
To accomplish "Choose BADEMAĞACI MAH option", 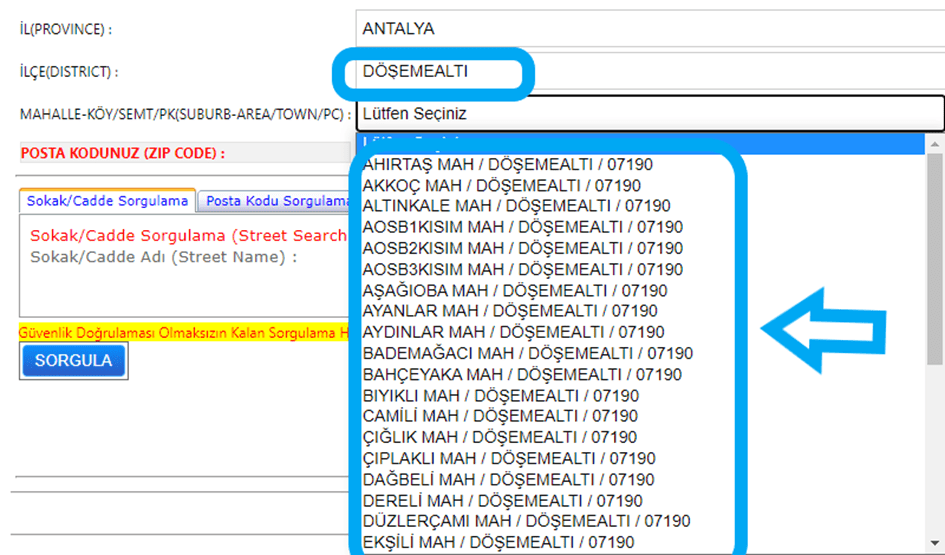I will (528, 353).
